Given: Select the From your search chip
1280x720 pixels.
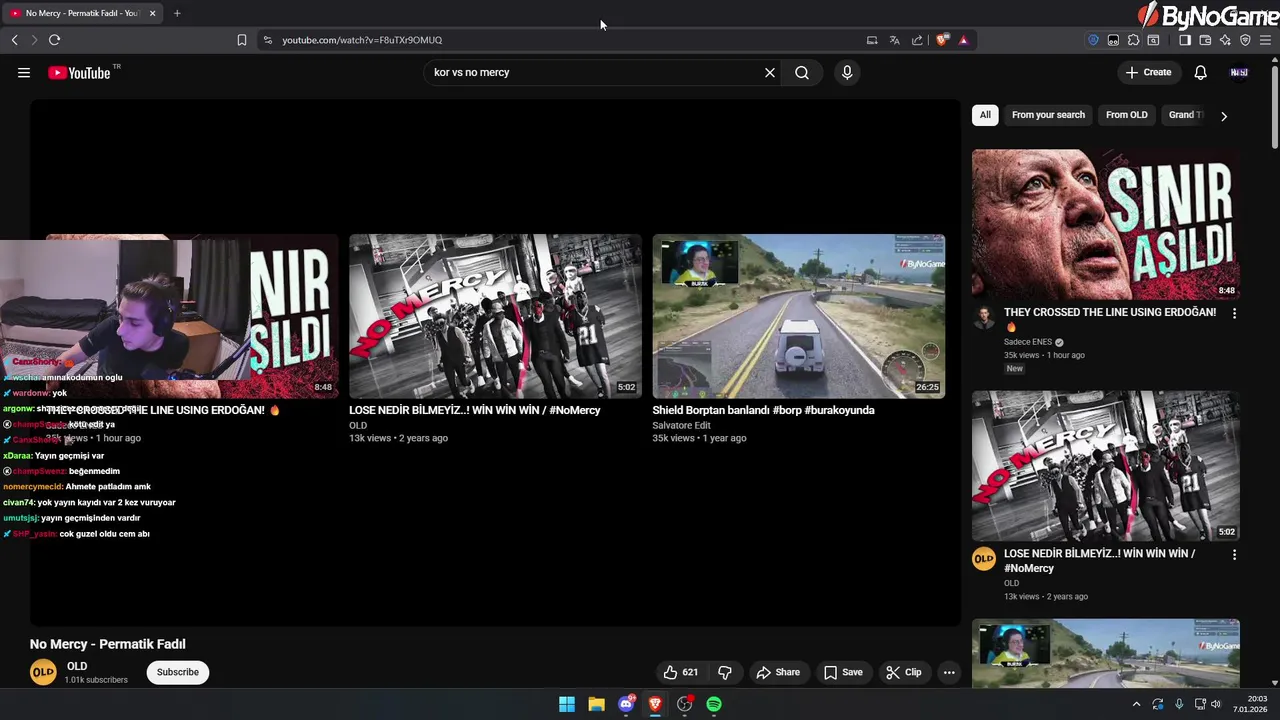Looking at the screenshot, I should 1048,115.
